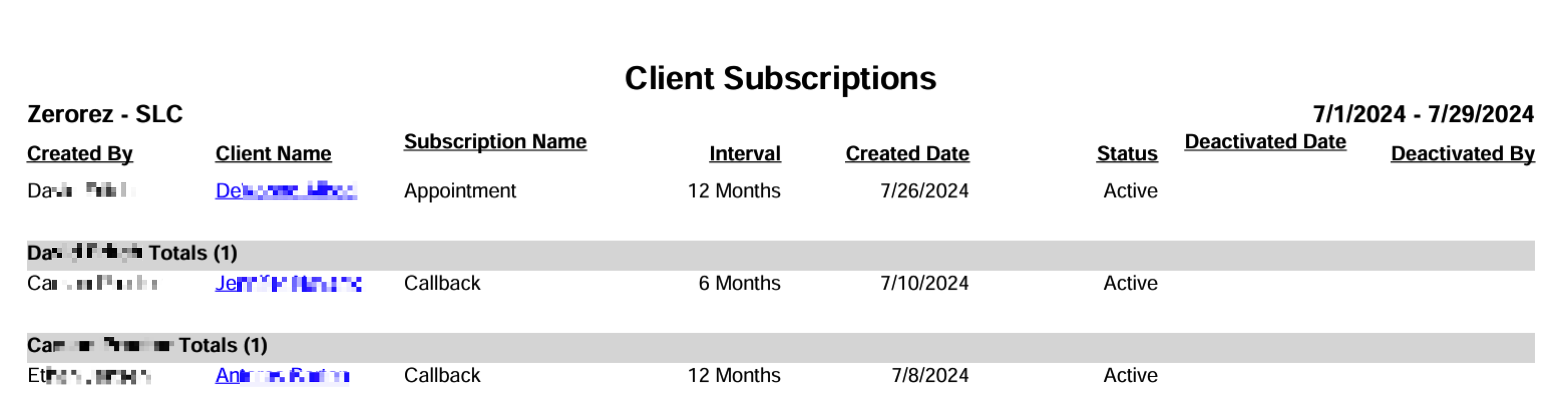
Task: Click the 7/26/2024 created date cell
Action: point(924,190)
